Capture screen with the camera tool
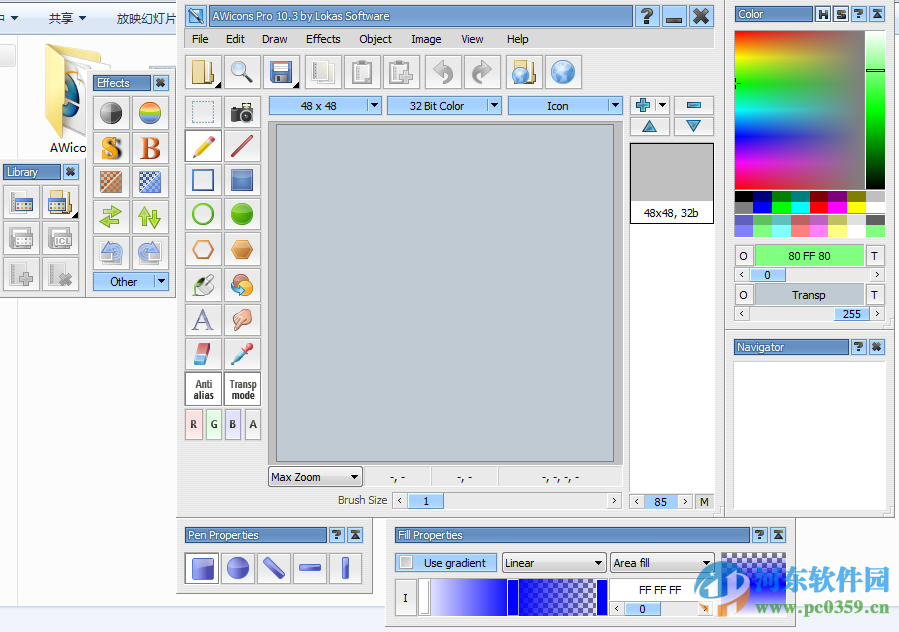This screenshot has height=632, width=899. pos(242,112)
